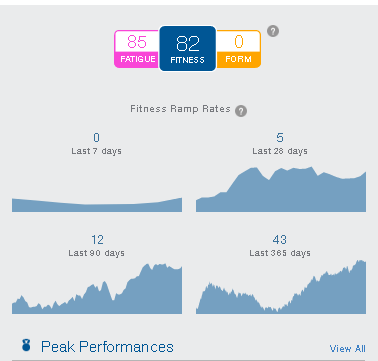Click the help icon beside Form badge

click(x=273, y=31)
